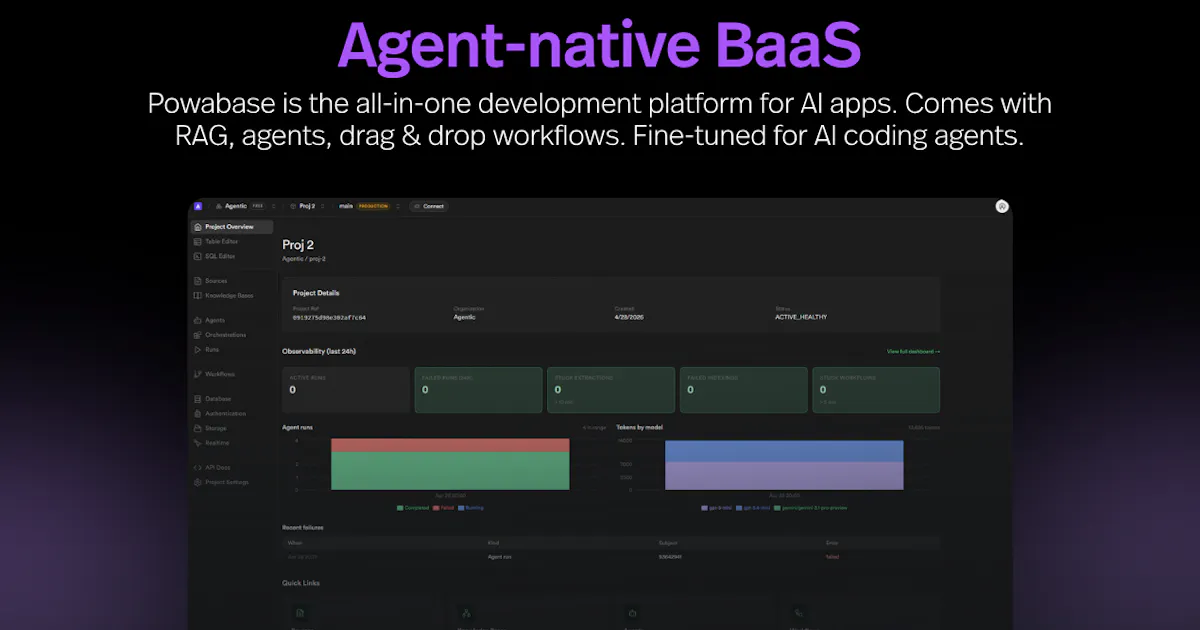Expand the Proj 2 project switcher chevron
This screenshot has width=1200, height=630.
point(322,206)
